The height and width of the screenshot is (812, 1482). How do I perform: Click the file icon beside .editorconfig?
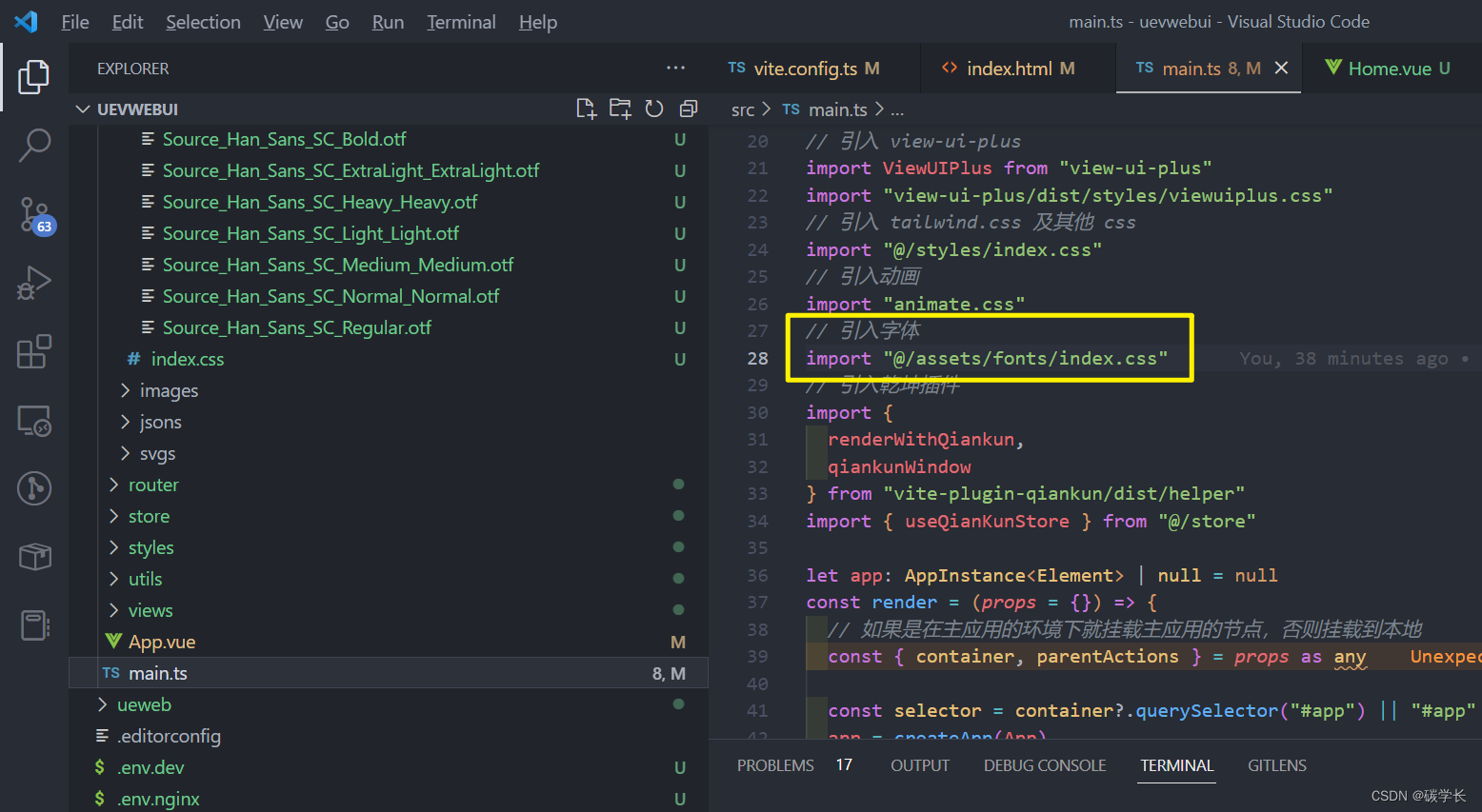pos(102,736)
